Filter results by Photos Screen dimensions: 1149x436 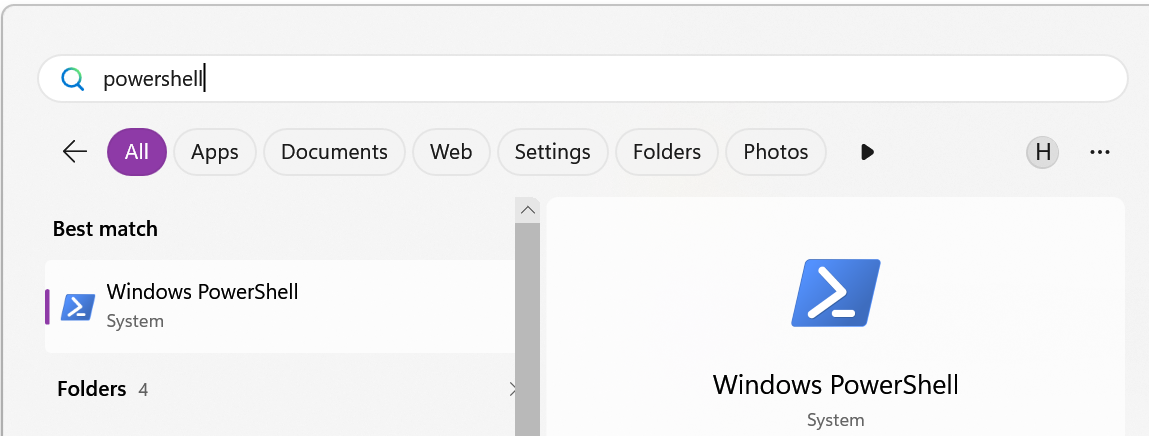775,152
